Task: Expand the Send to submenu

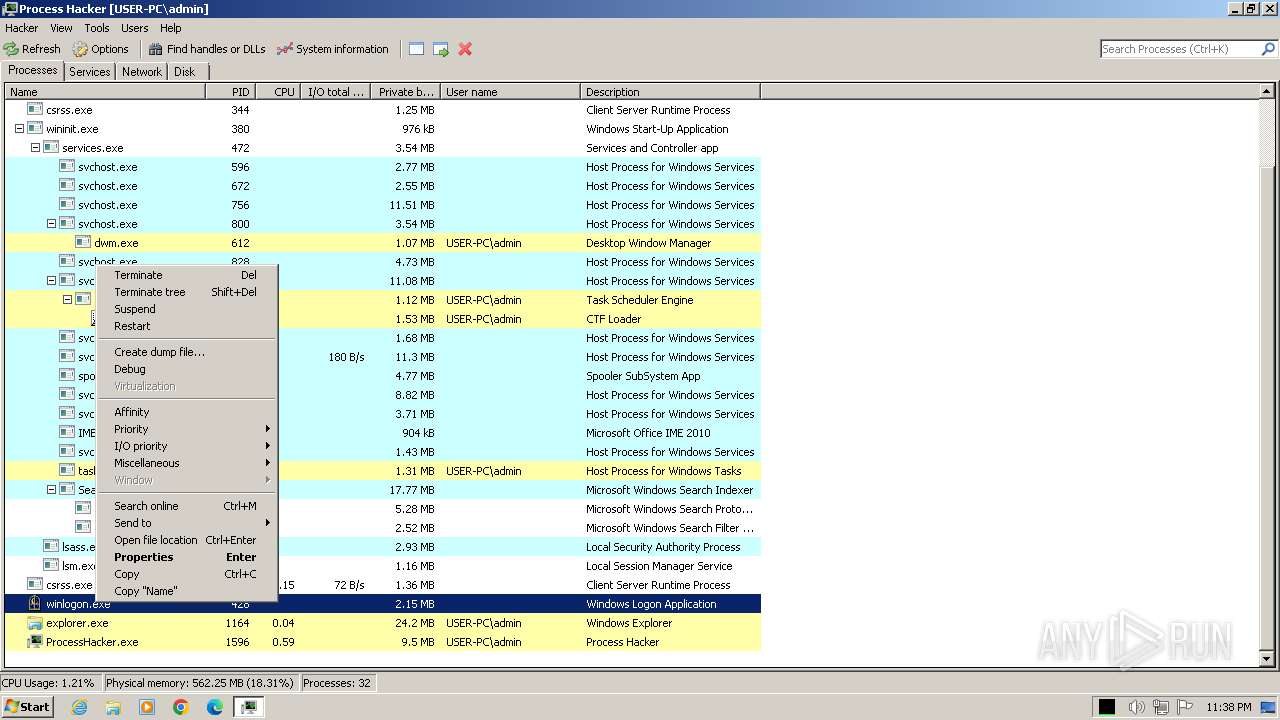Action: tap(186, 523)
